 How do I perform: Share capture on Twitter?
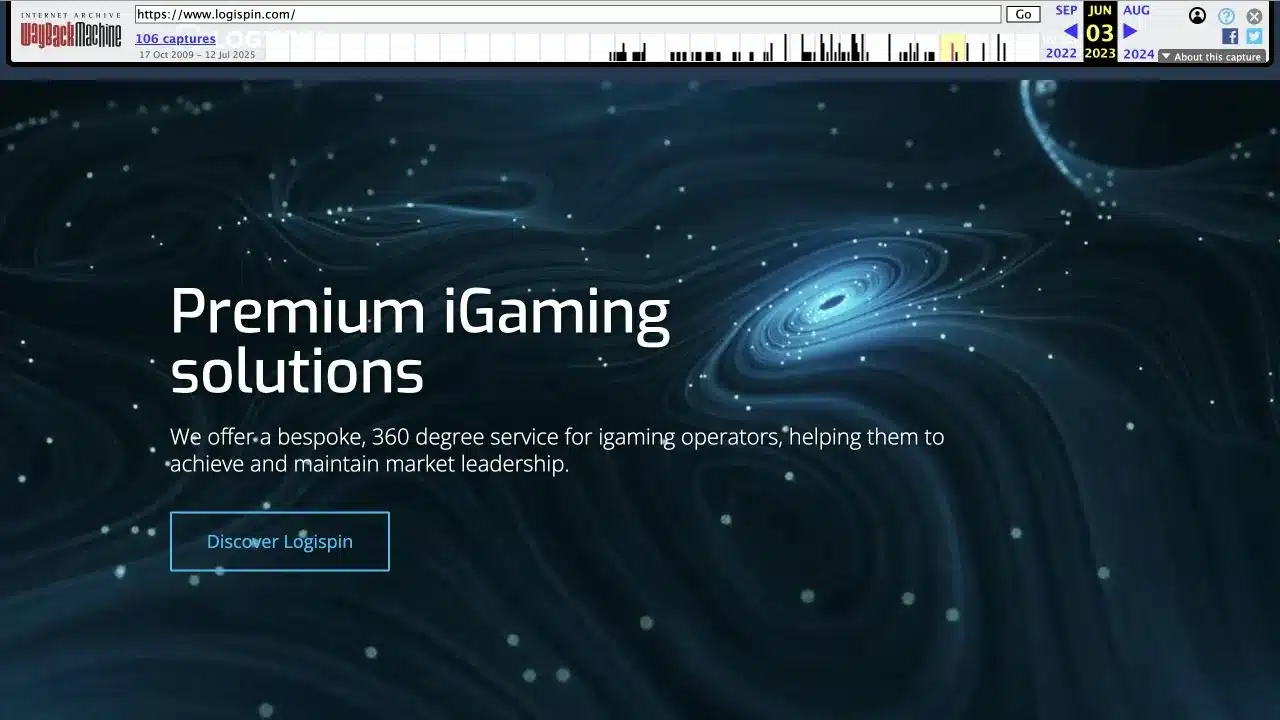point(1254,36)
